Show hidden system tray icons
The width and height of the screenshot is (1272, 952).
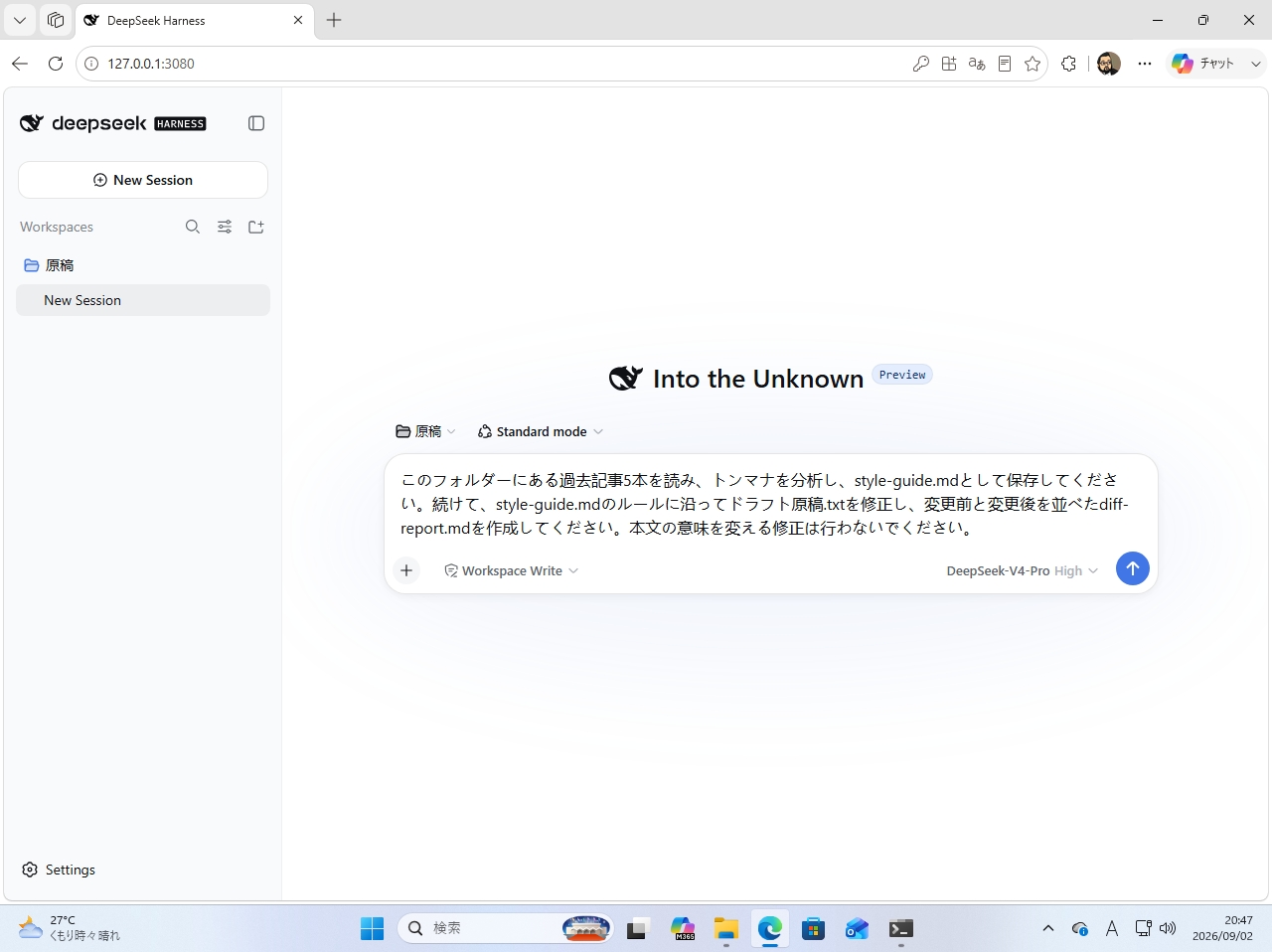pos(1048,928)
